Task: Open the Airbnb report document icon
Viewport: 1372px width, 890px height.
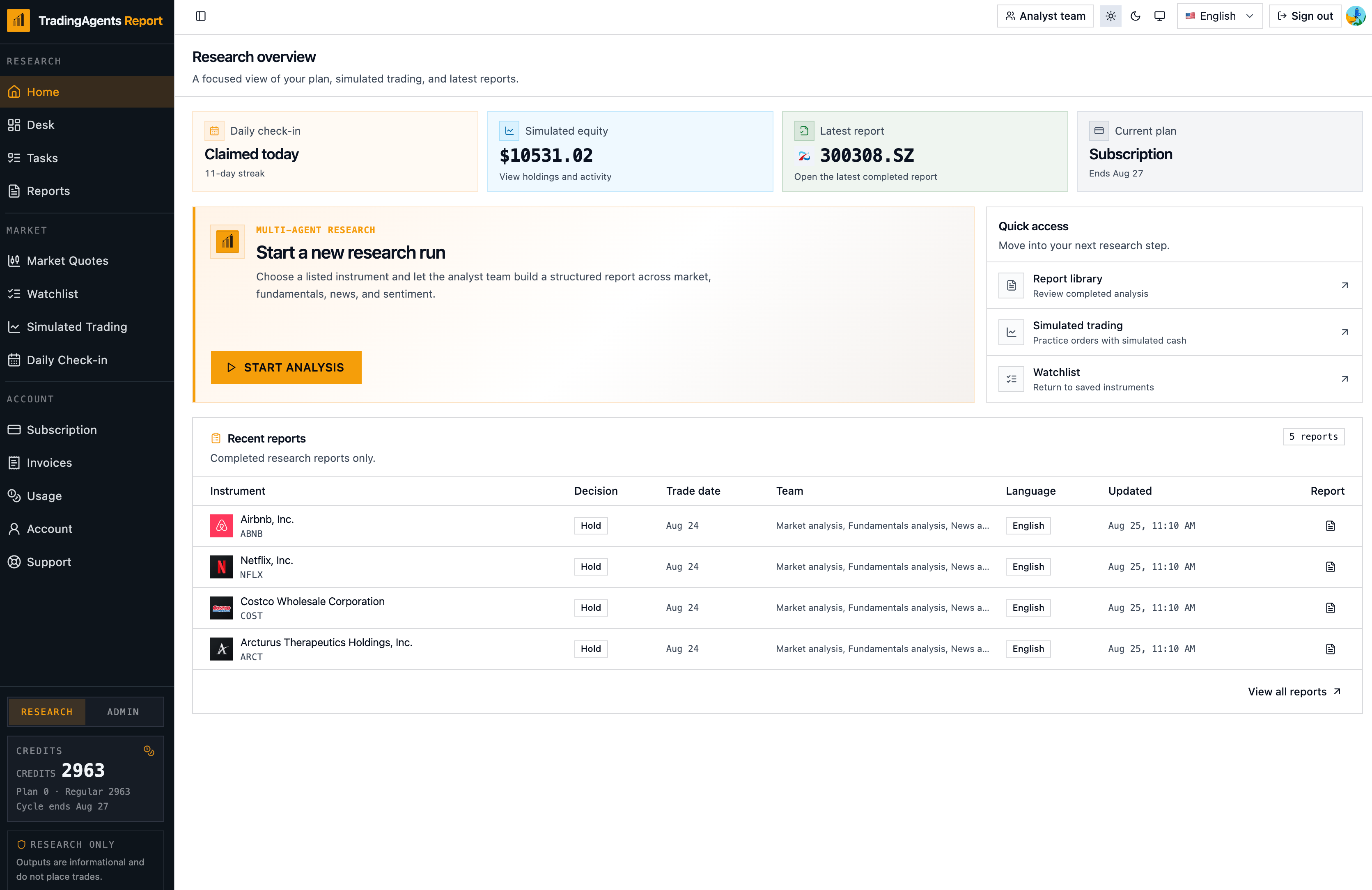Action: [x=1330, y=526]
